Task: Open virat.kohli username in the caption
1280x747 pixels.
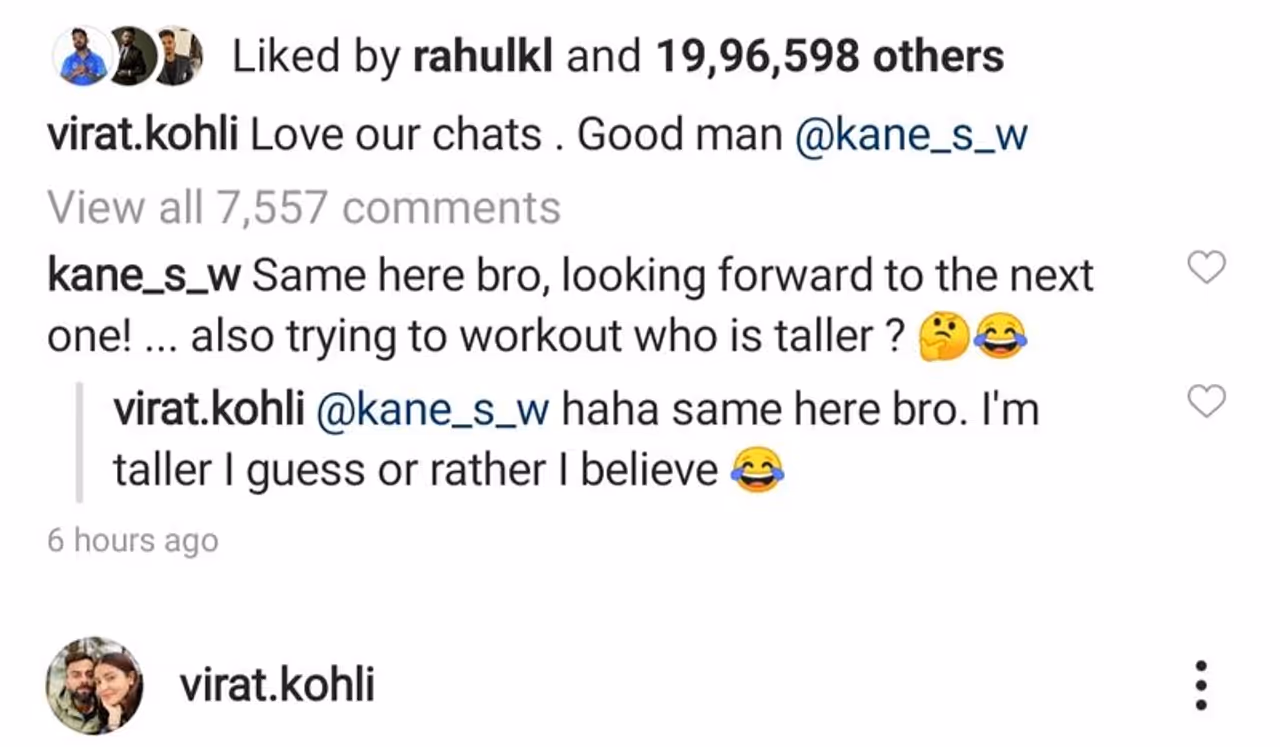Action: tap(142, 135)
